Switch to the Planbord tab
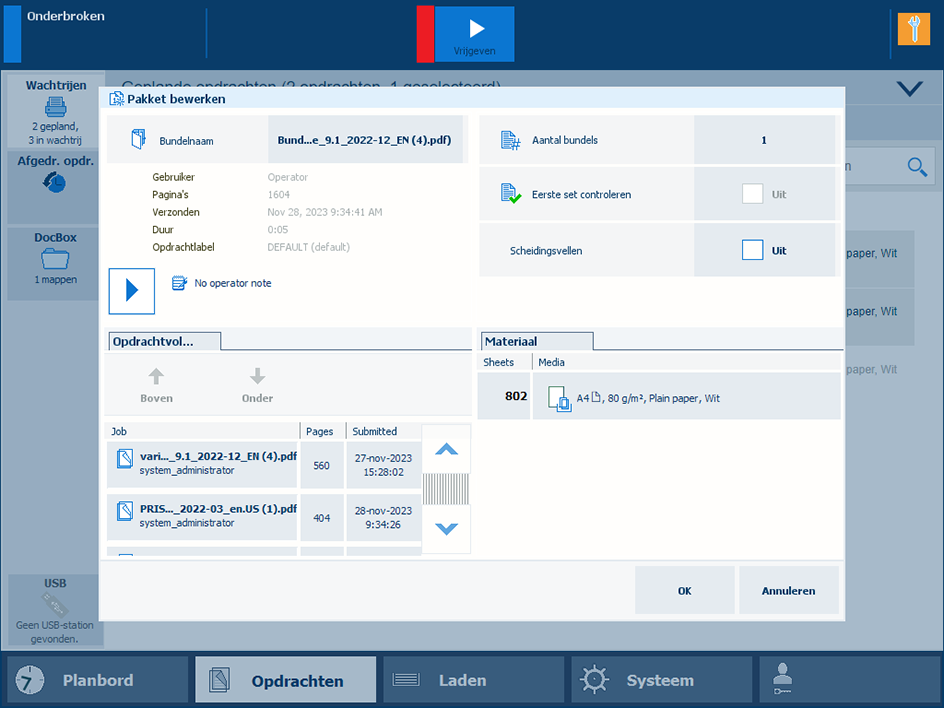944x708 pixels. click(x=97, y=680)
